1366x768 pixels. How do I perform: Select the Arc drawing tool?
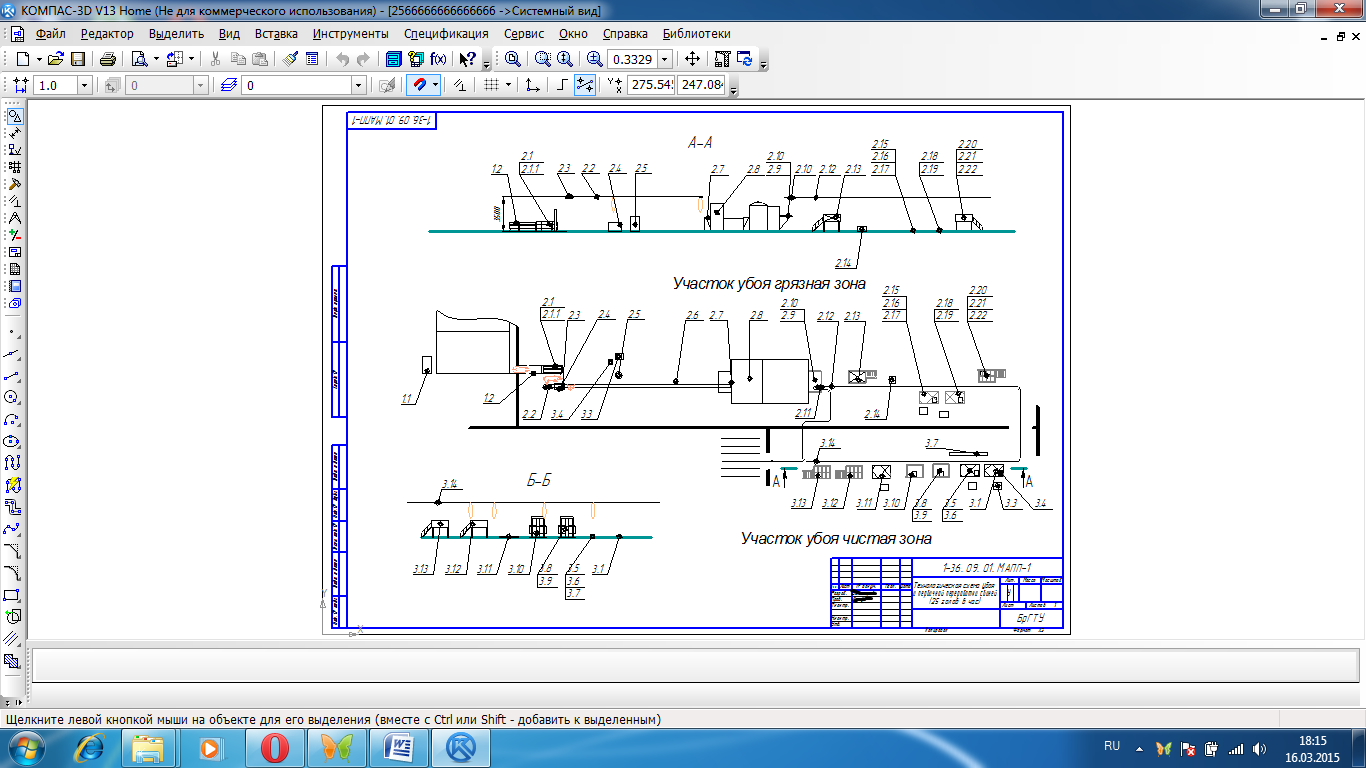point(13,419)
